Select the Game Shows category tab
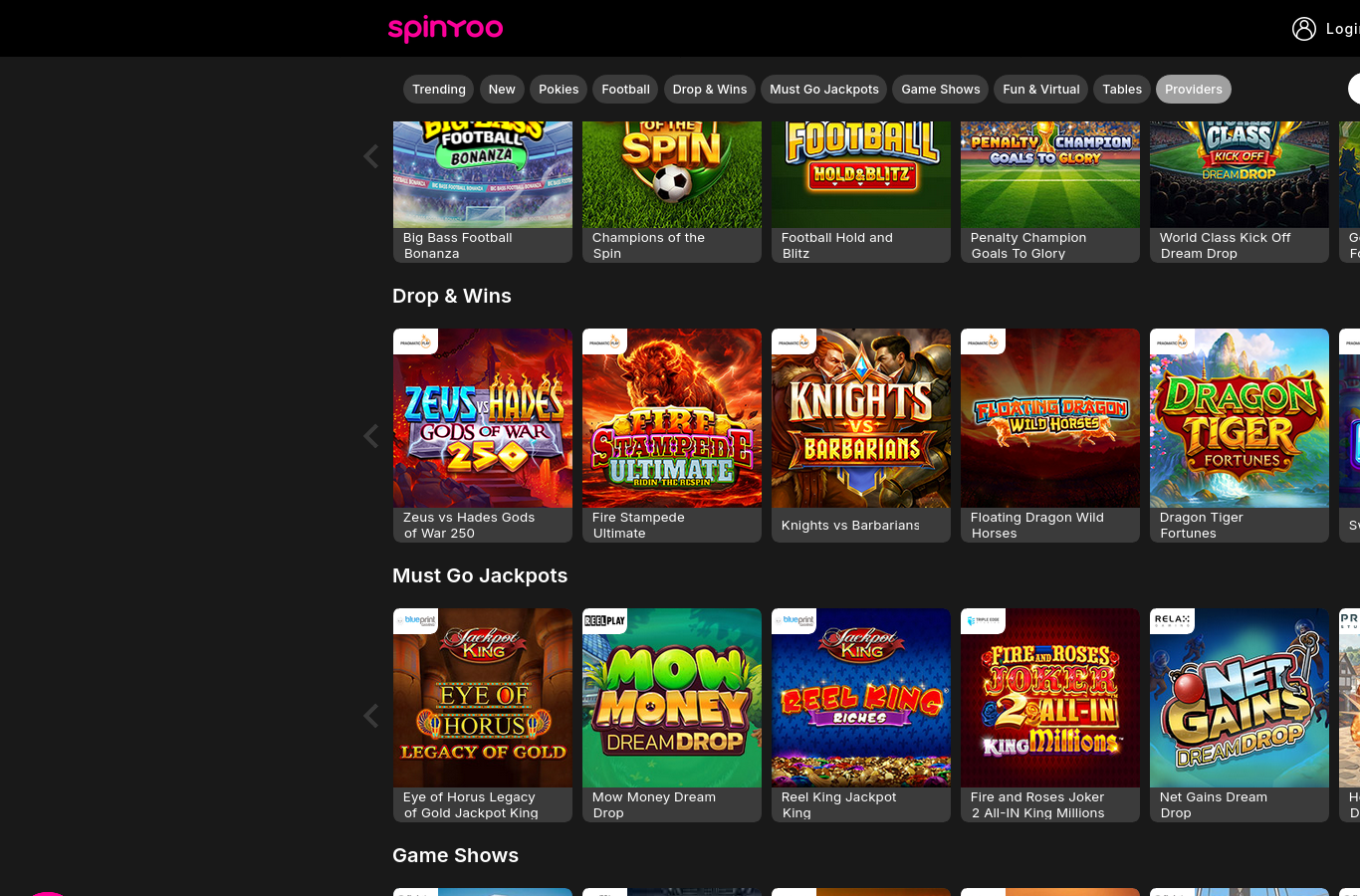The height and width of the screenshot is (896, 1360). [941, 90]
